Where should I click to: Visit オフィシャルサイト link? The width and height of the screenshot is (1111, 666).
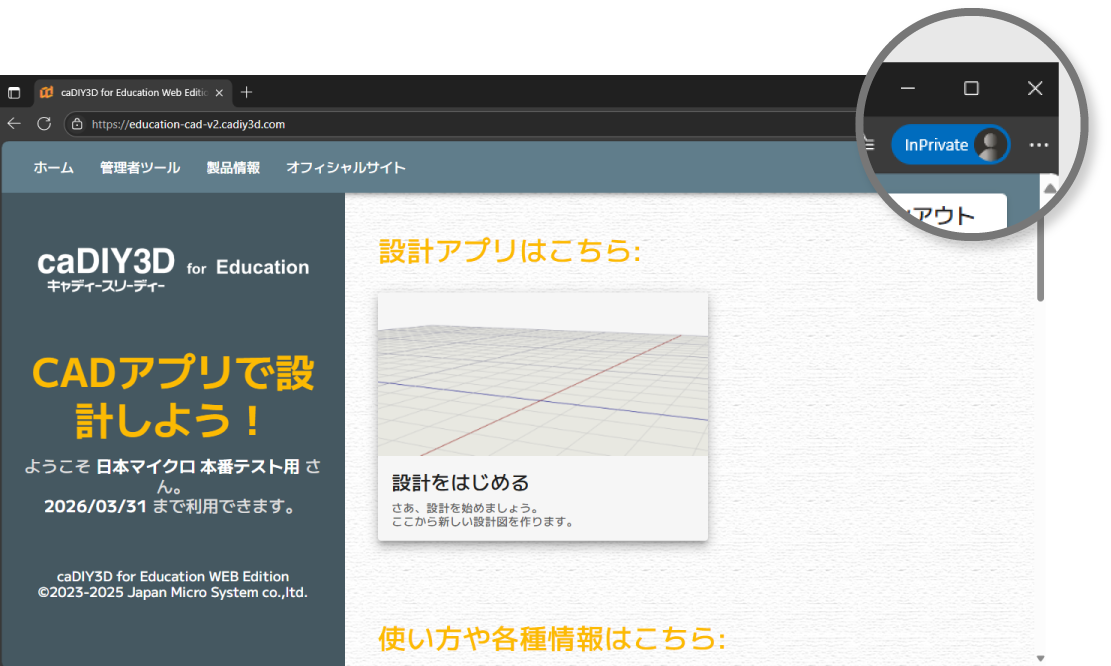pos(346,168)
